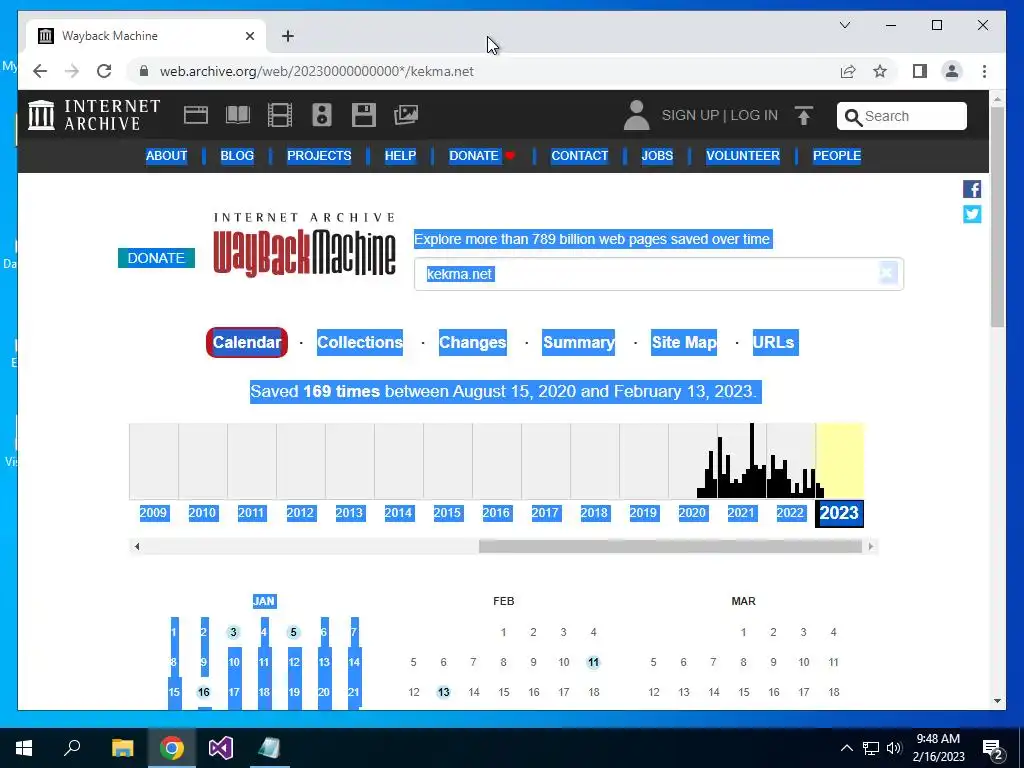Screen dimensions: 1024x768
Task: Open PEOPLE in the nav bar
Action: point(837,155)
